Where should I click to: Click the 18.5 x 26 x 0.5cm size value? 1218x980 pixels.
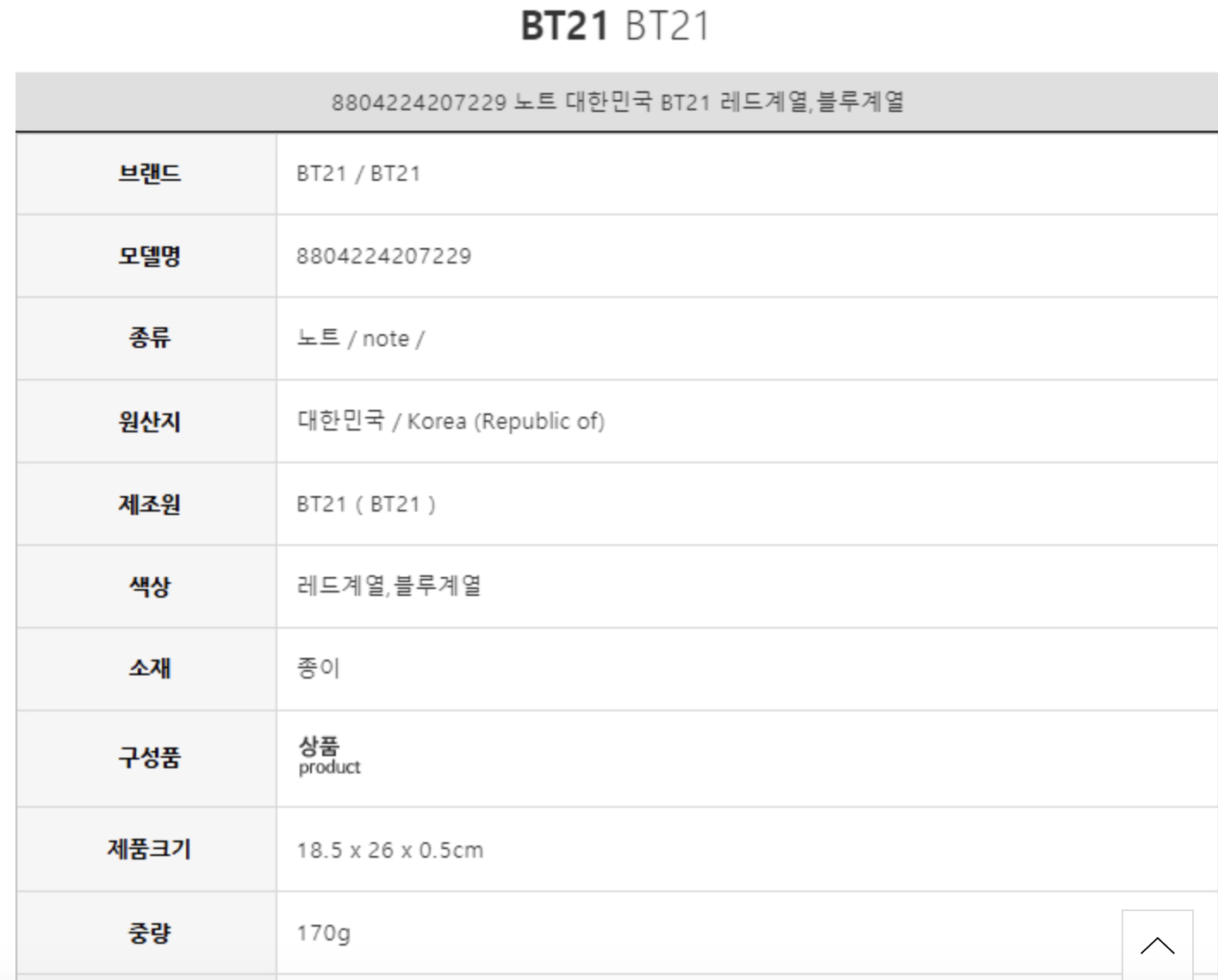coord(389,851)
